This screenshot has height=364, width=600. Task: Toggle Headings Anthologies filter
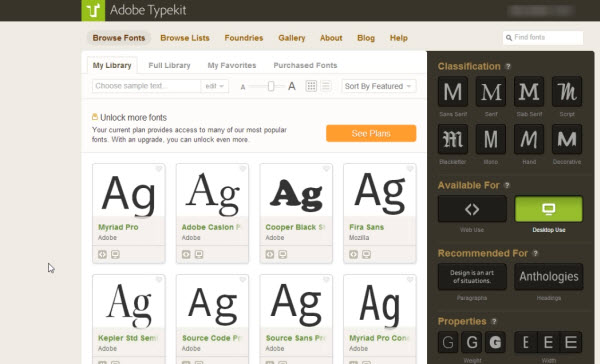pyautogui.click(x=549, y=276)
